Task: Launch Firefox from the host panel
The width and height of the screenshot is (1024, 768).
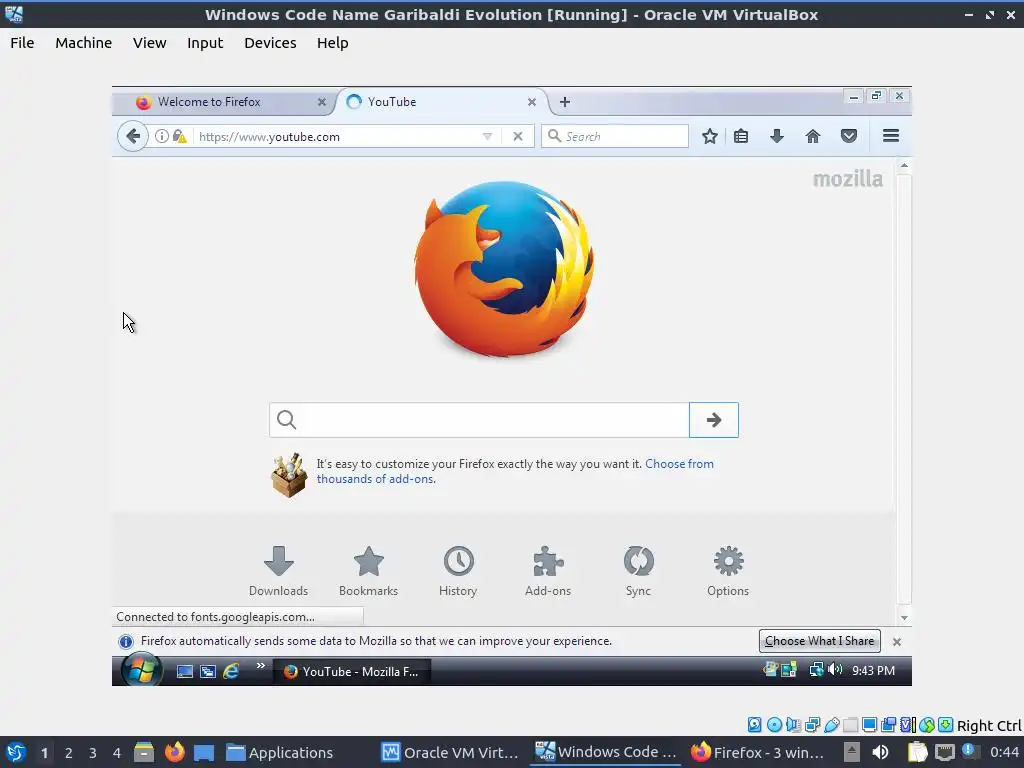Action: (x=174, y=752)
